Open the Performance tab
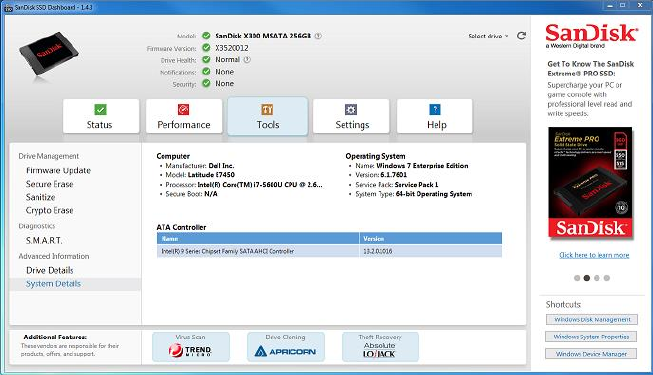The width and height of the screenshot is (653, 375). tap(184, 116)
